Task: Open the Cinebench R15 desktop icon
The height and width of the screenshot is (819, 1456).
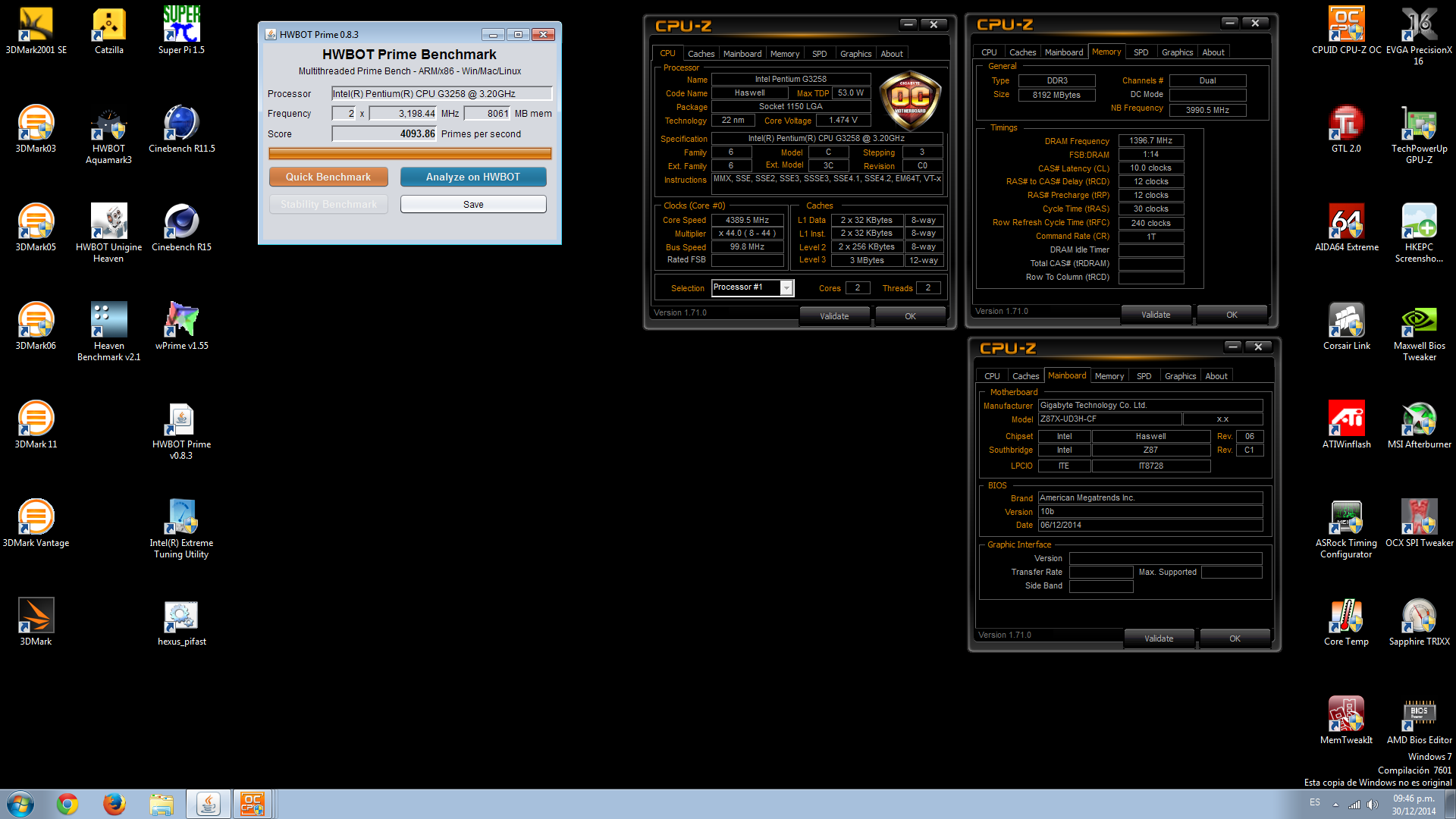Action: [x=181, y=227]
